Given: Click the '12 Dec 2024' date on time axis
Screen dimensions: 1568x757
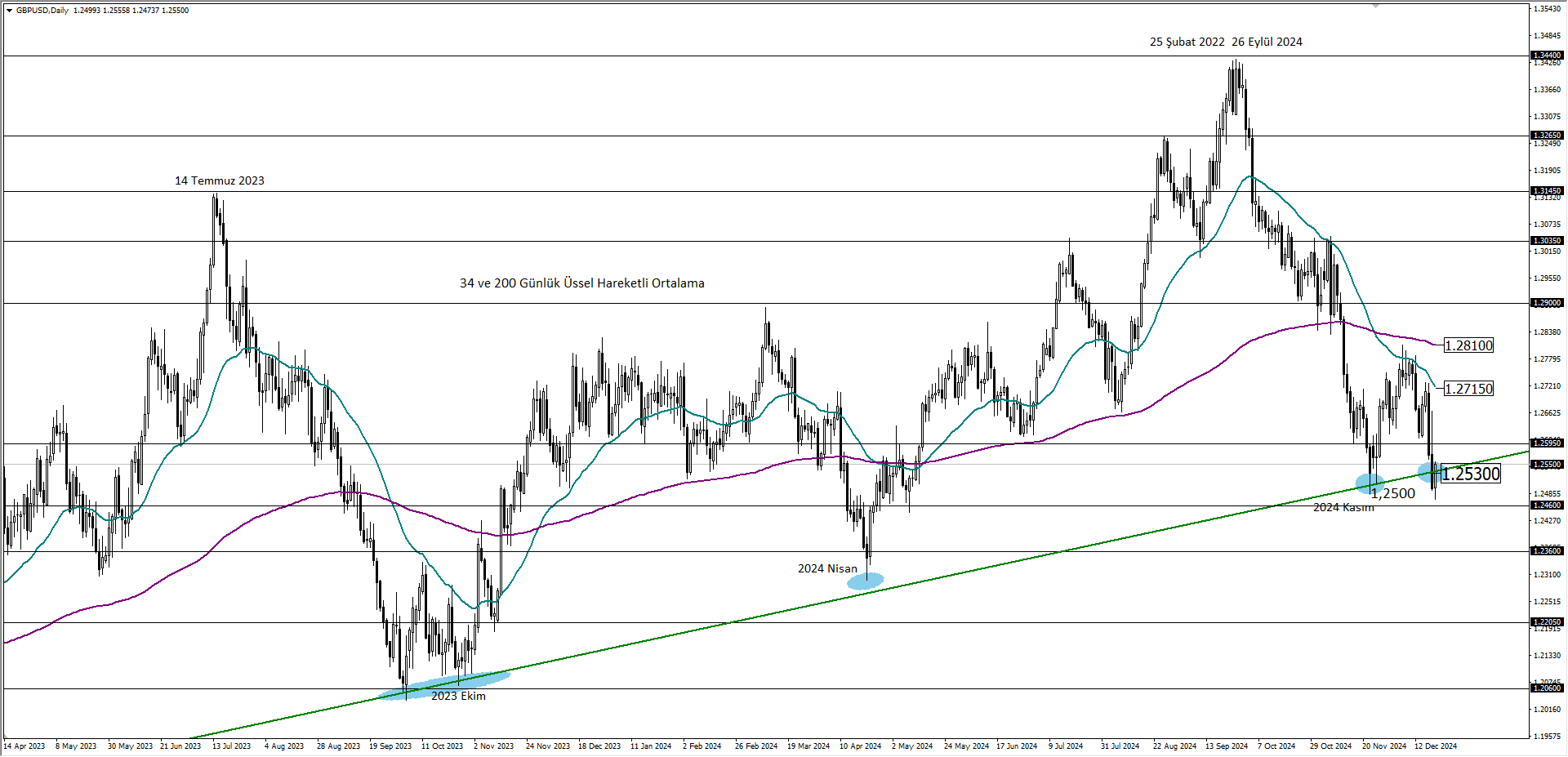Looking at the screenshot, I should (1436, 746).
